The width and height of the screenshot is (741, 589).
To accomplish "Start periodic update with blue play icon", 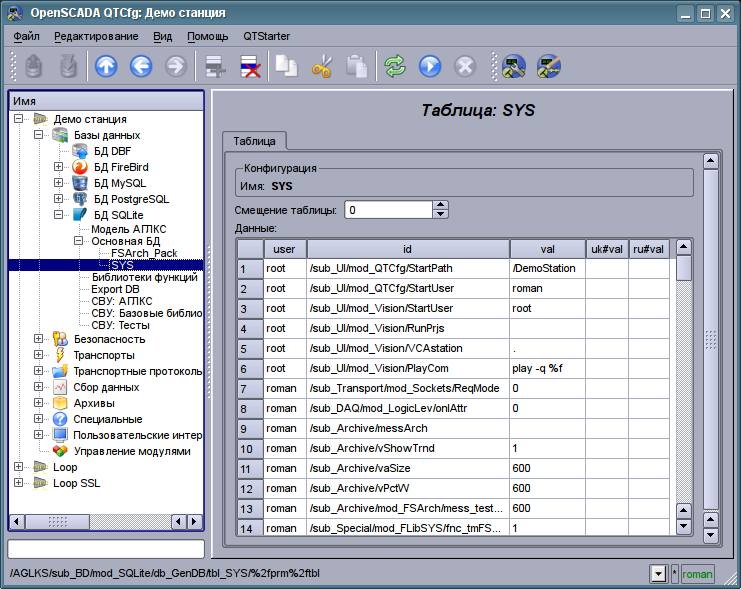I will click(430, 66).
